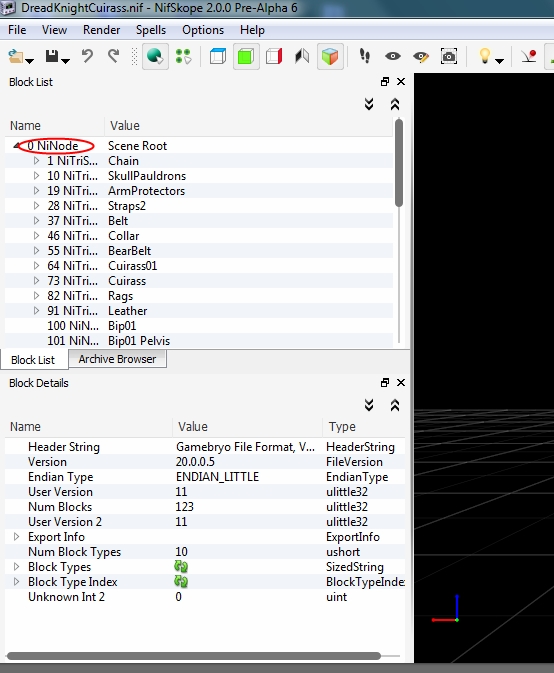
Task: Click the Undo arrow in toolbar
Action: (x=88, y=56)
